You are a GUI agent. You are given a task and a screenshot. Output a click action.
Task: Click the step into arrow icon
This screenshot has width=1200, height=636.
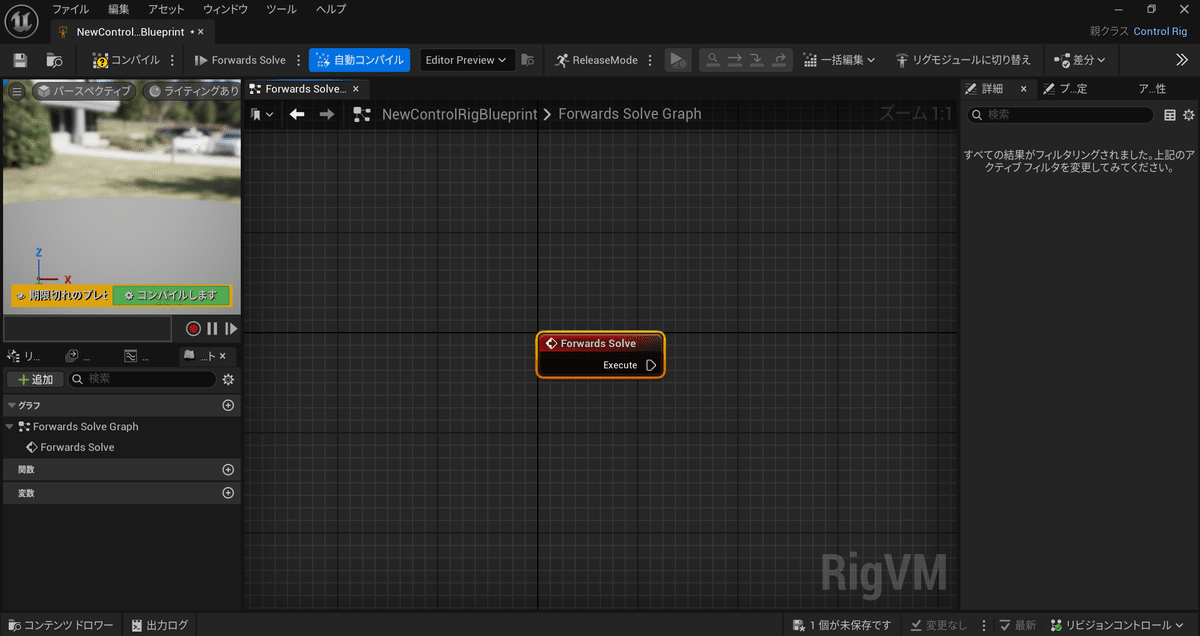[x=757, y=60]
